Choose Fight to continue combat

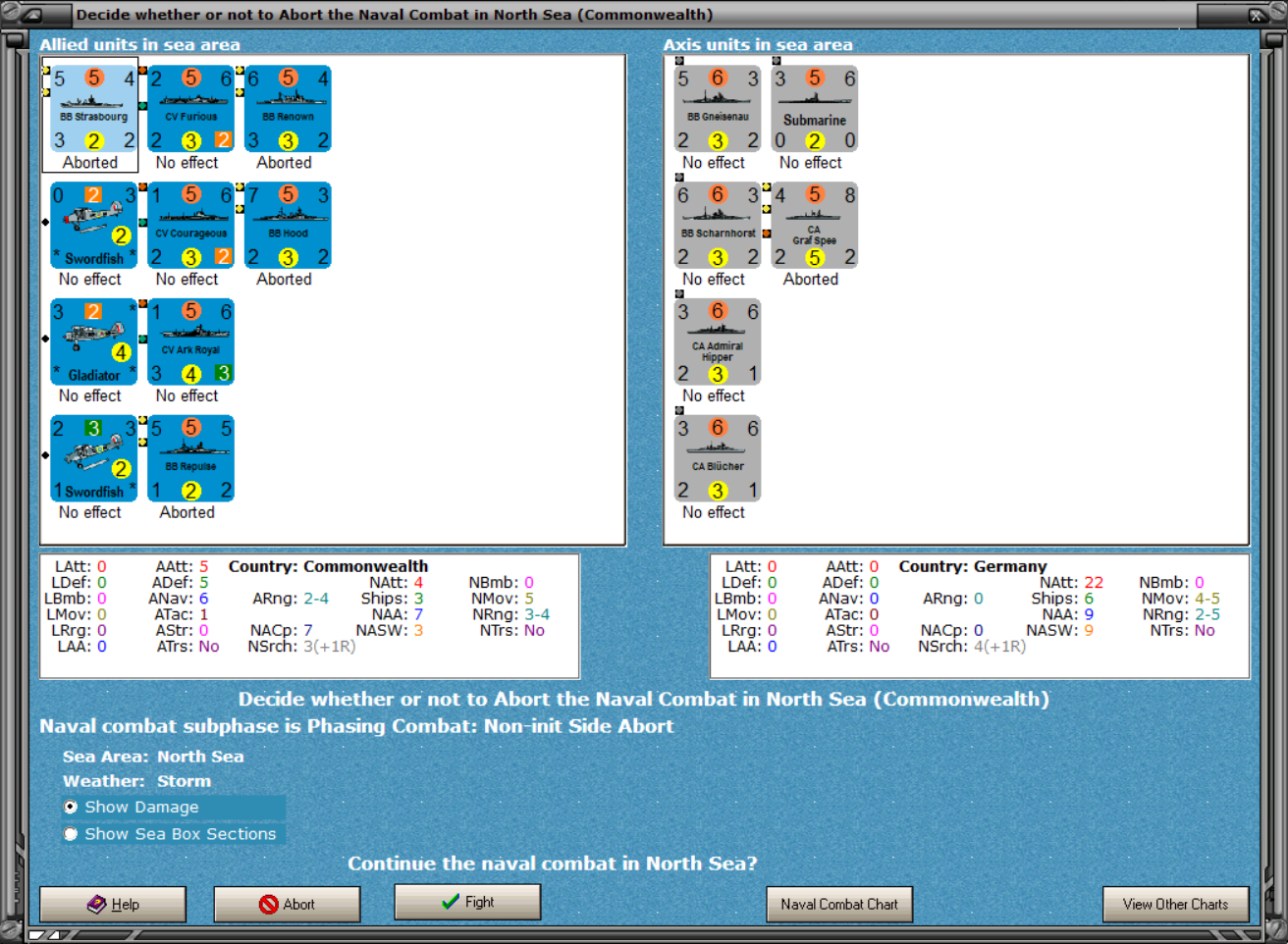[x=467, y=902]
